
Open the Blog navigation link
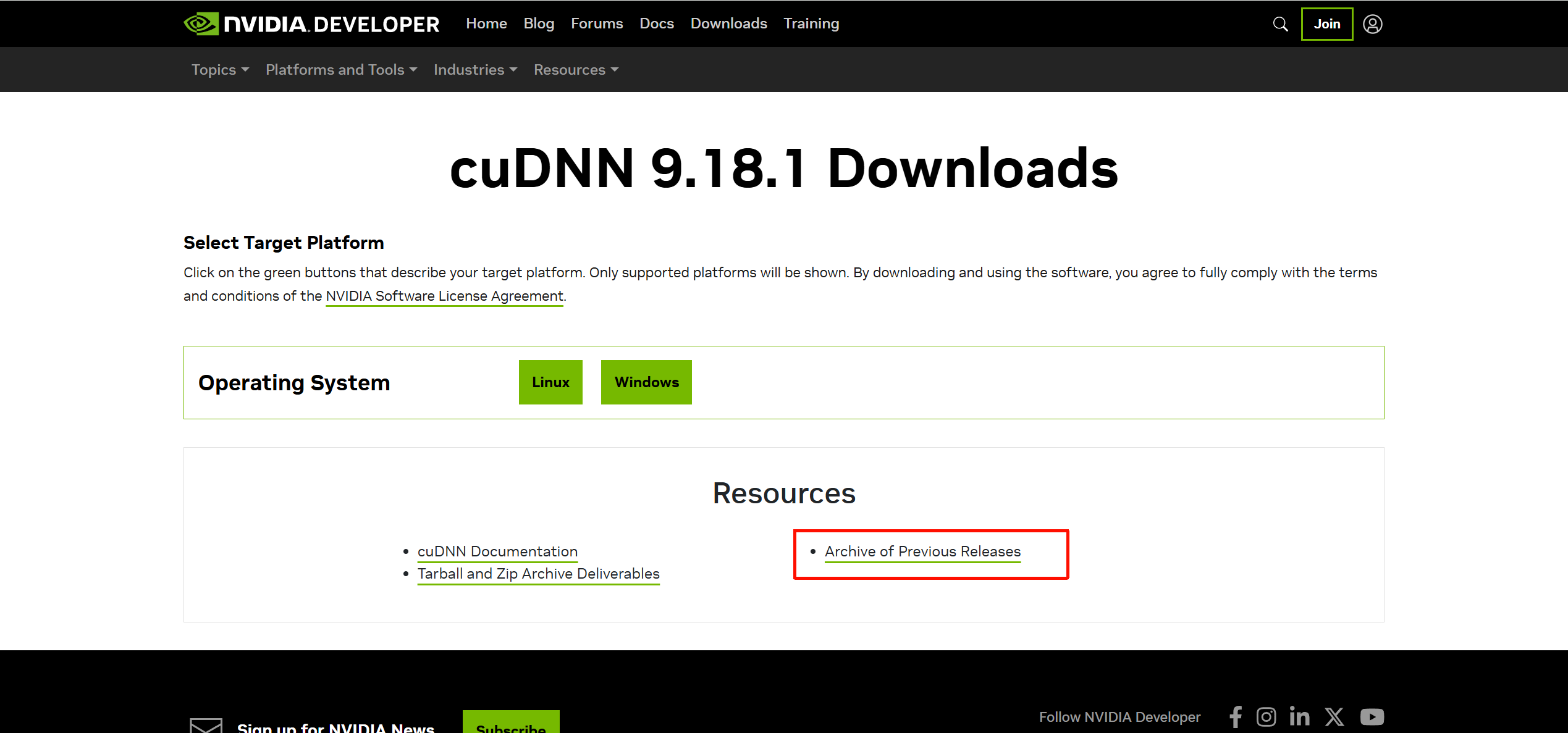tap(539, 23)
